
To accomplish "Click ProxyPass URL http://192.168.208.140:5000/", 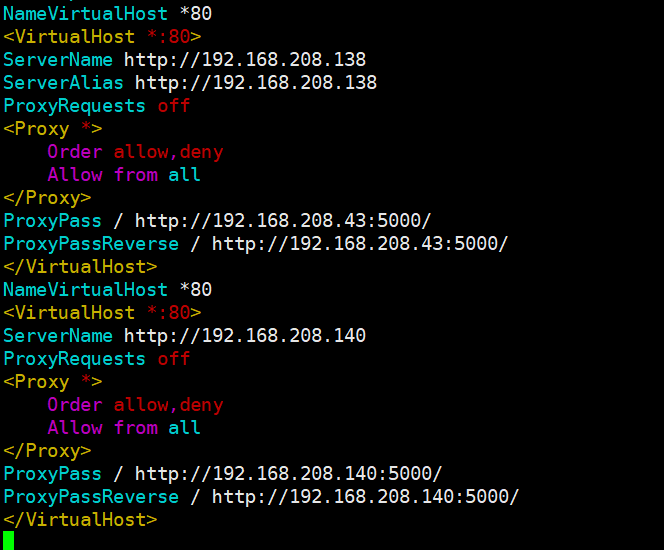I will 288,474.
